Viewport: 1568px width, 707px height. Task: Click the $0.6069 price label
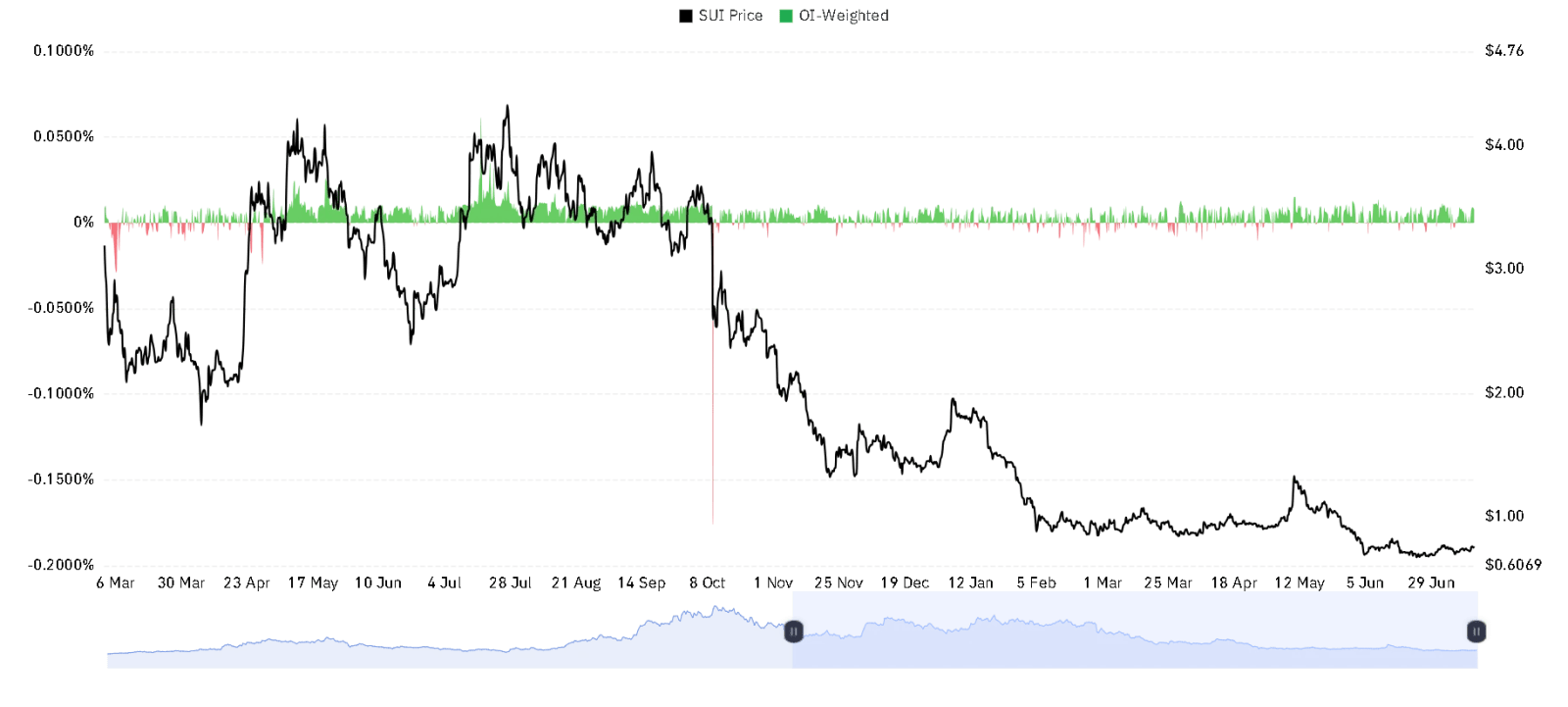1513,565
